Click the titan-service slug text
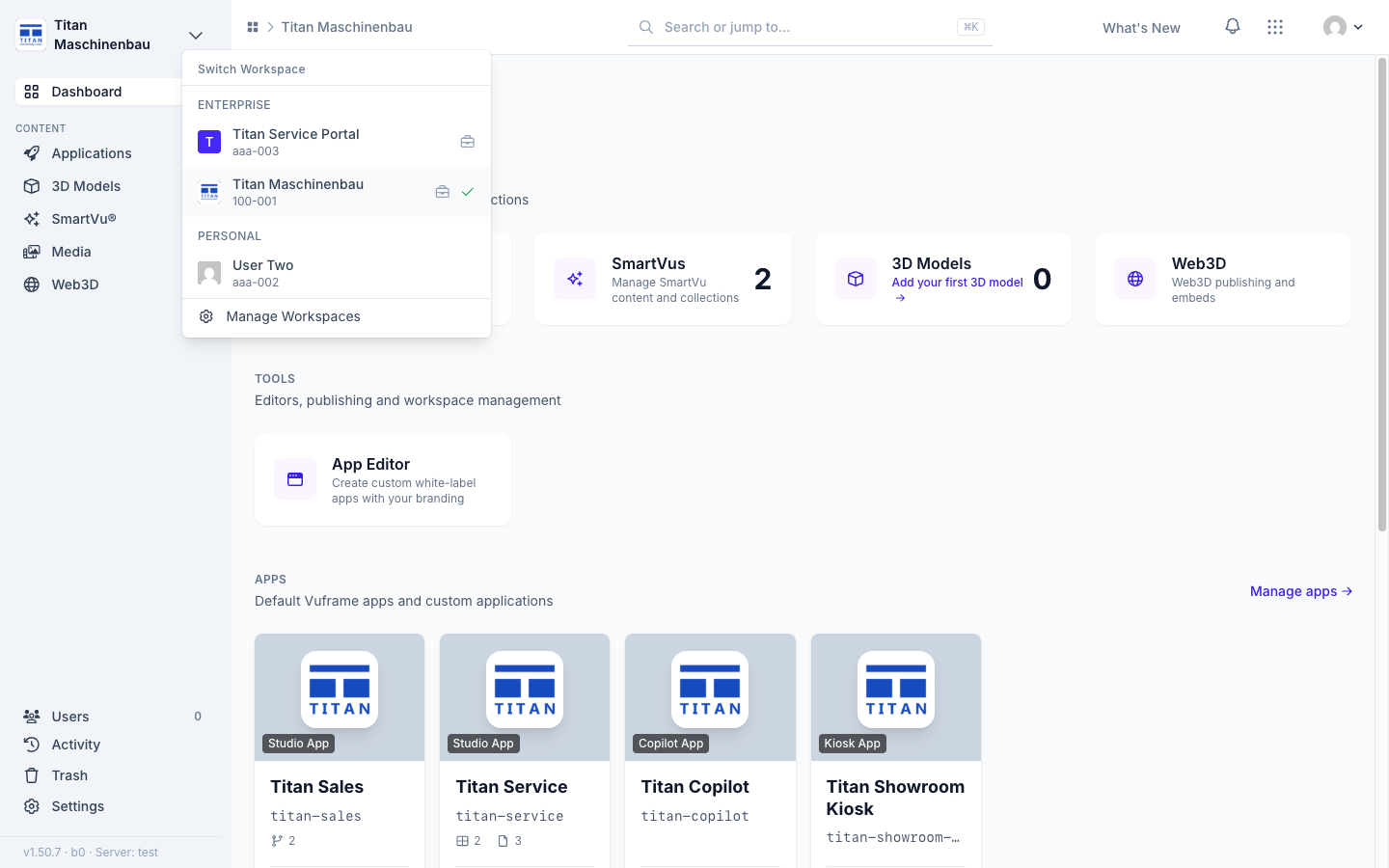This screenshot has height=868, width=1389. tap(509, 816)
